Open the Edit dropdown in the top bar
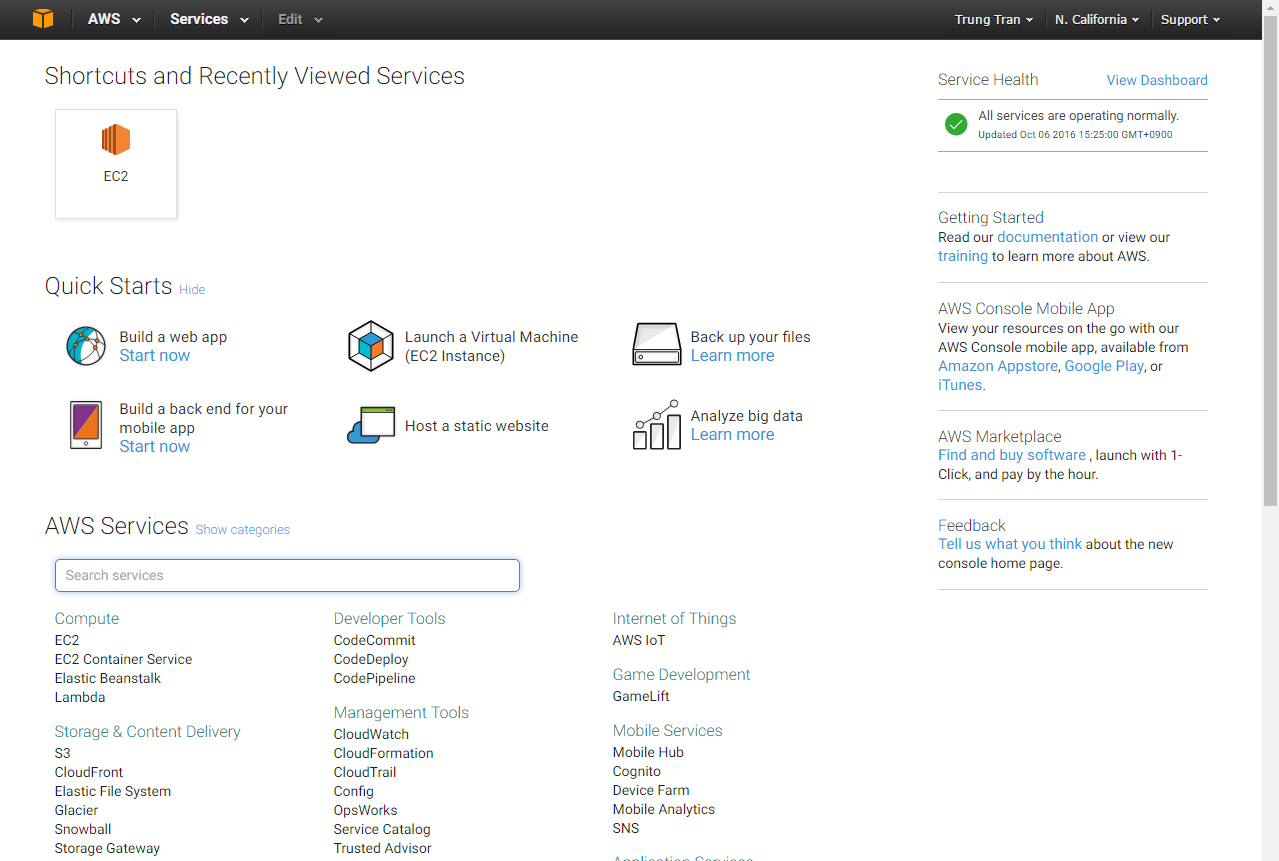 click(301, 19)
